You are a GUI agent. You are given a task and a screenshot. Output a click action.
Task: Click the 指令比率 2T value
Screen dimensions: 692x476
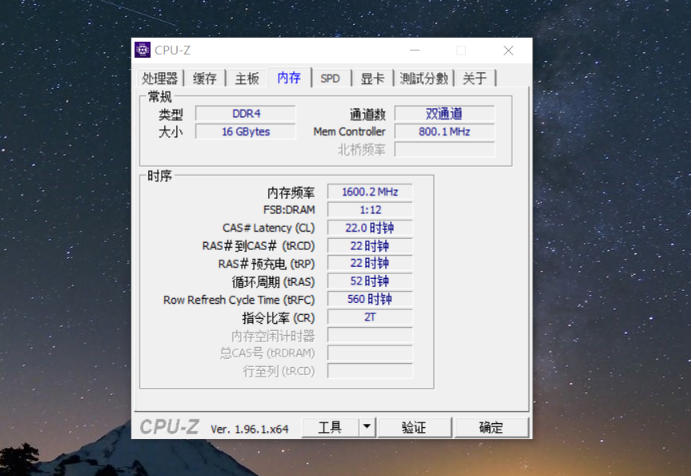[x=370, y=317]
